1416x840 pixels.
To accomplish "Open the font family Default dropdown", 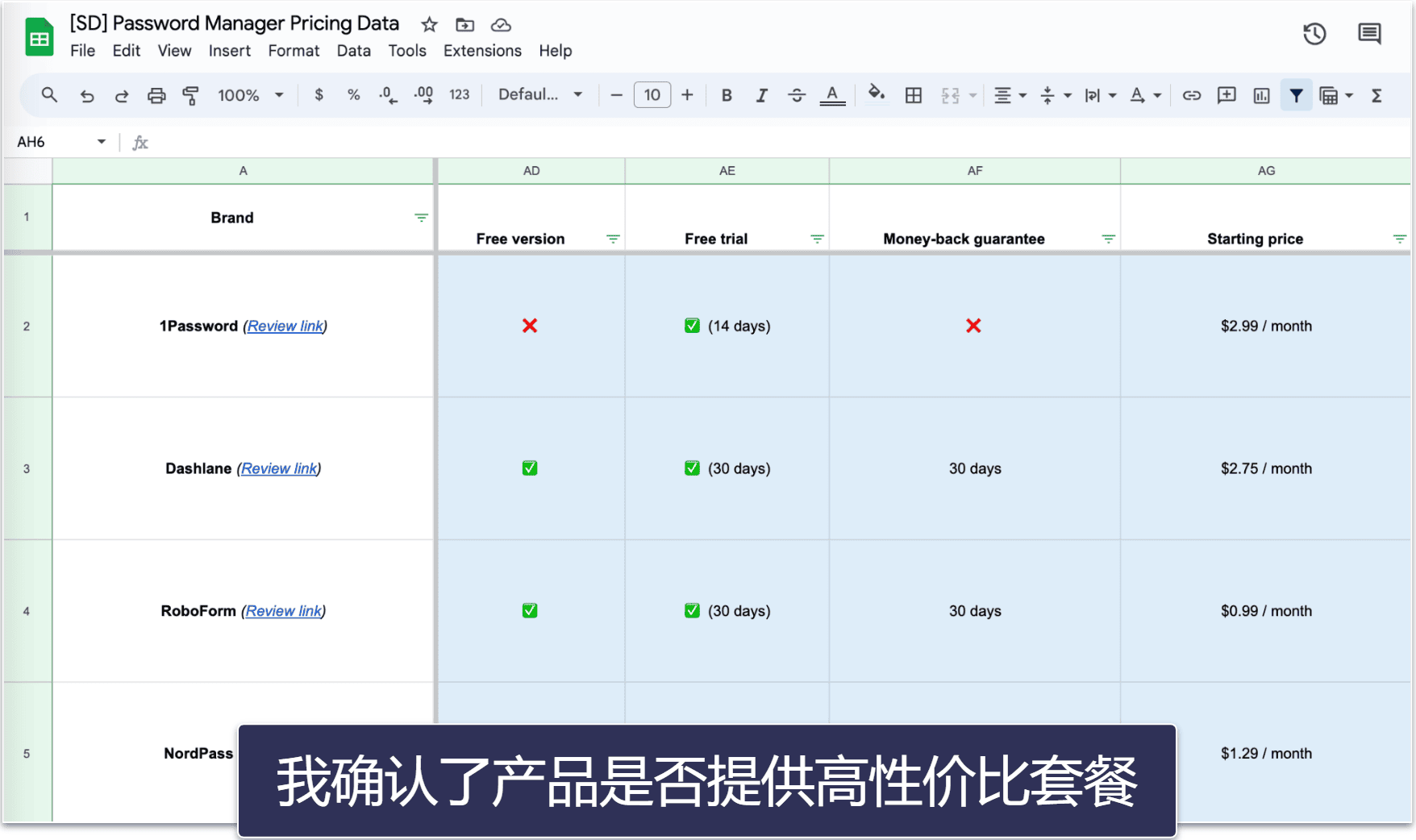I will [x=540, y=95].
